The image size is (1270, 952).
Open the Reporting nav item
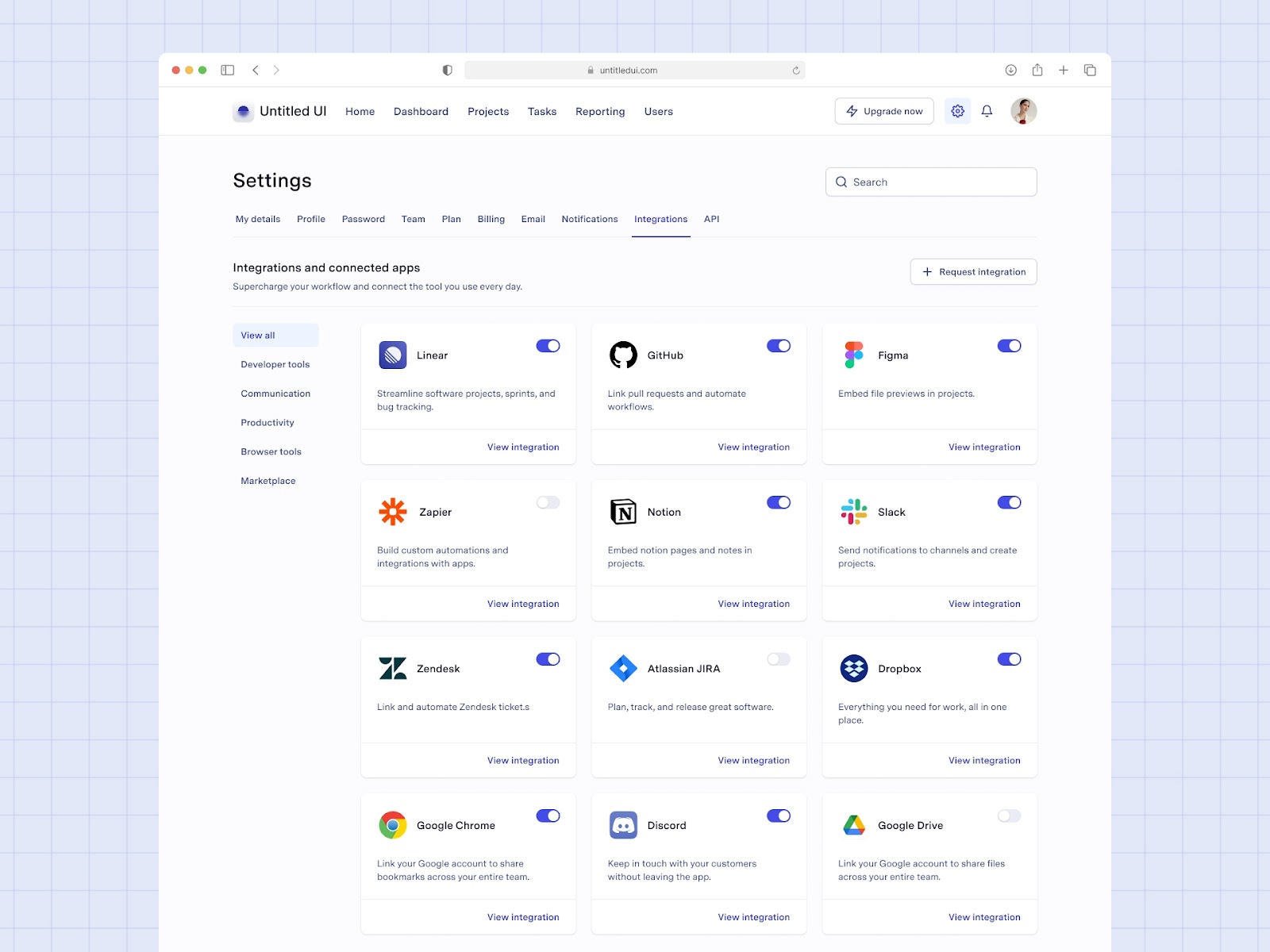point(600,112)
